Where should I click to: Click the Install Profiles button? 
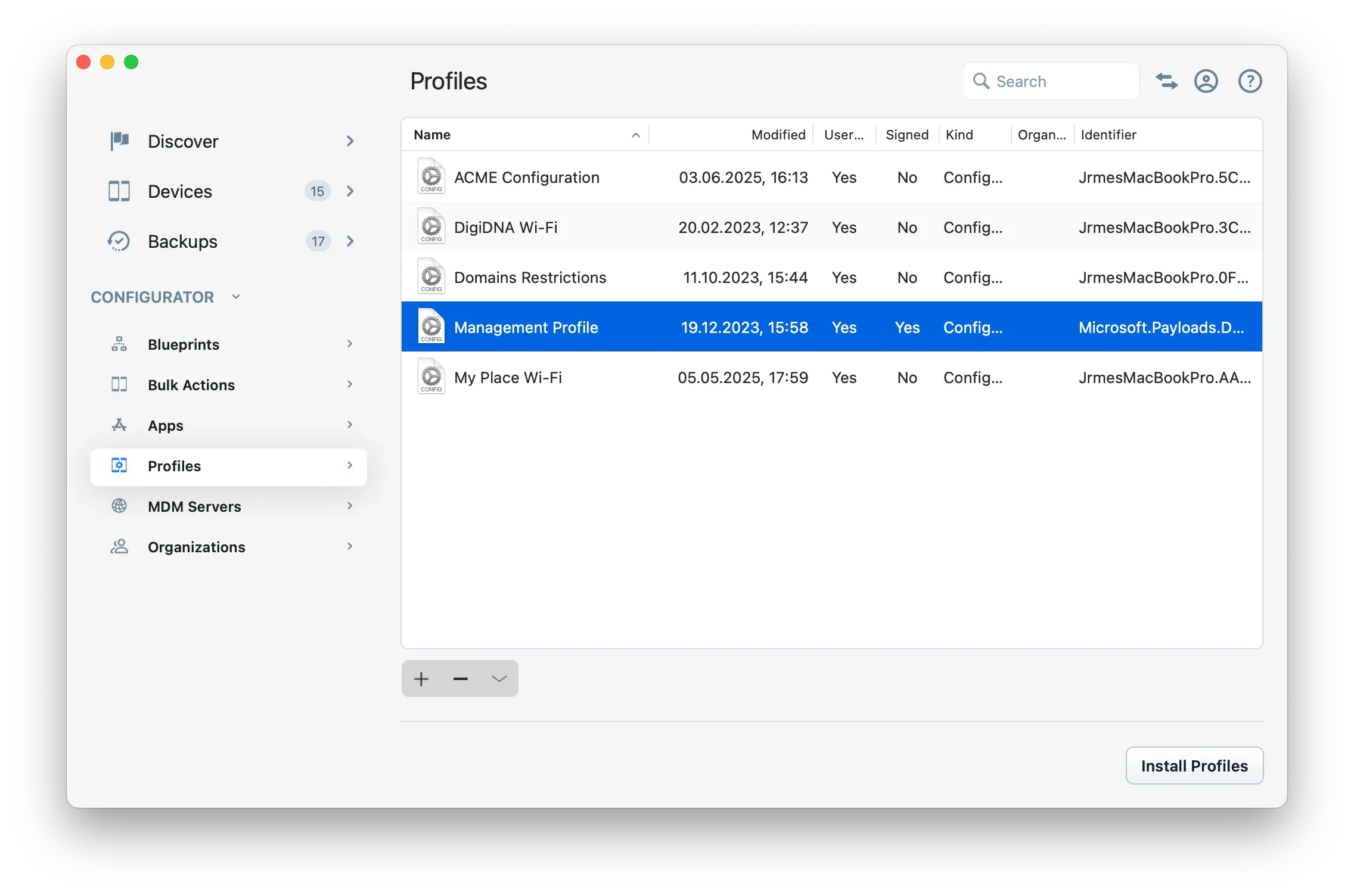click(1194, 766)
